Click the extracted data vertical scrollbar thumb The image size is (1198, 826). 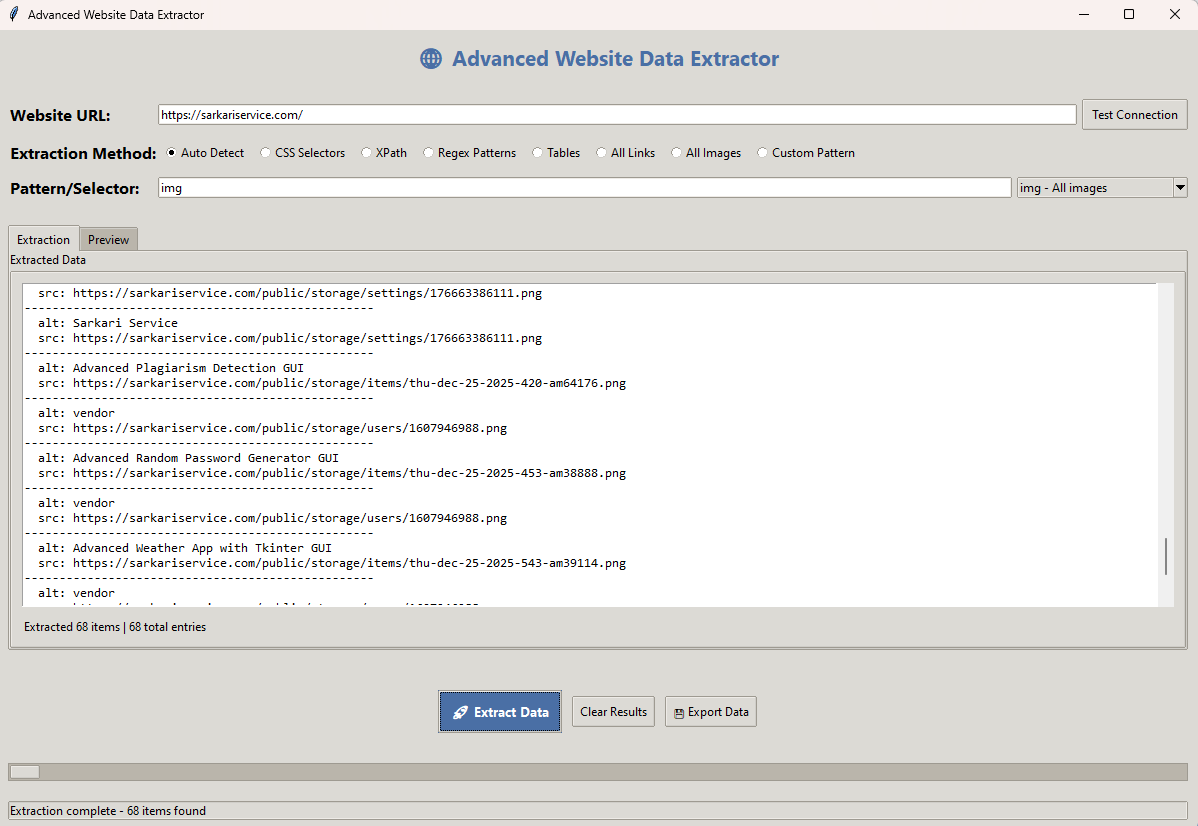point(1165,556)
